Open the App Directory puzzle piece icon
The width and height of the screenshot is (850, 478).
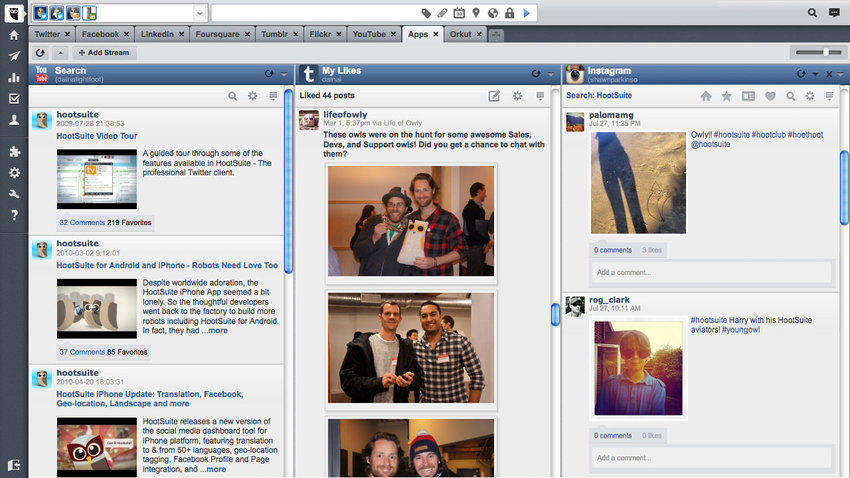pyautogui.click(x=13, y=151)
